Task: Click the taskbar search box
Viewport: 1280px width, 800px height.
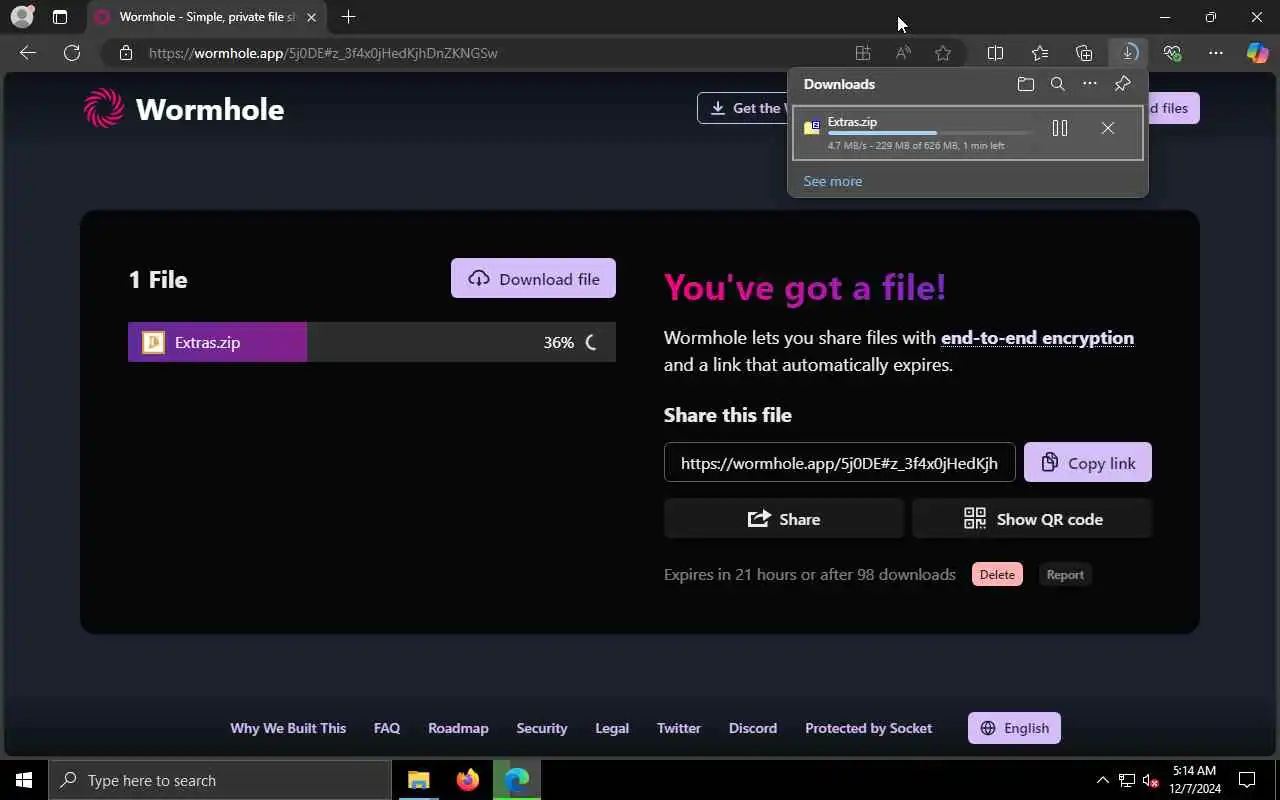Action: point(220,780)
